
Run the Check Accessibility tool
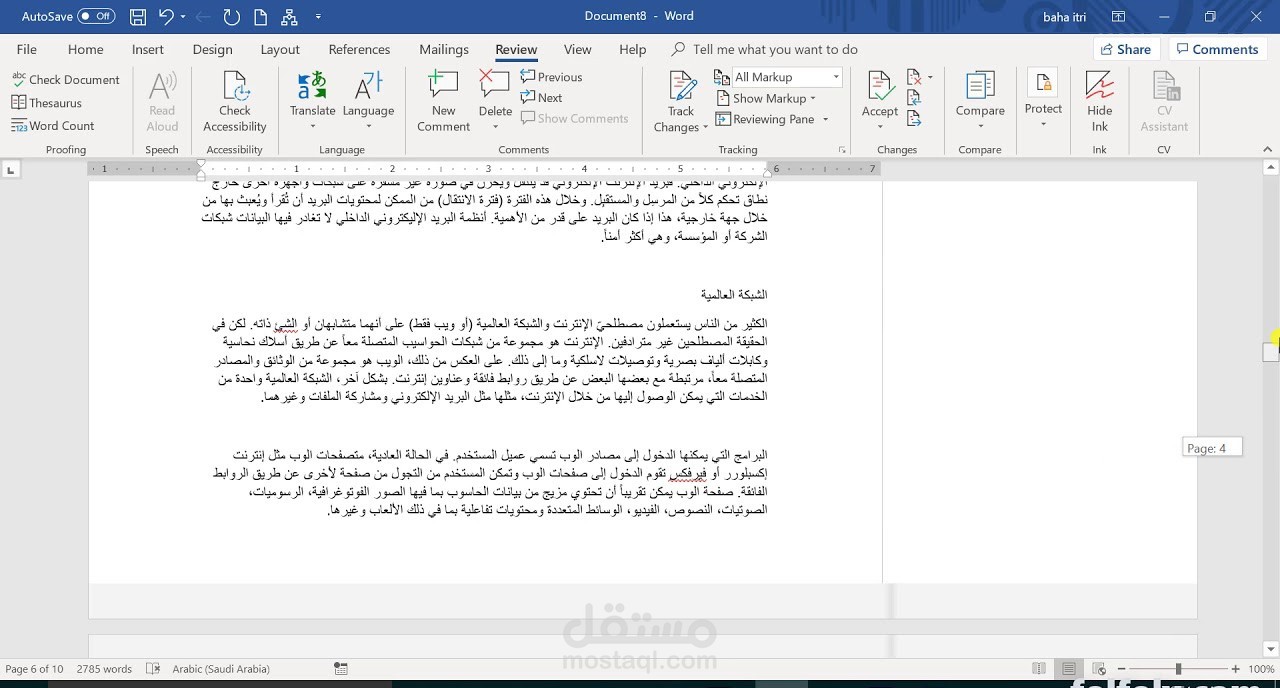point(234,100)
